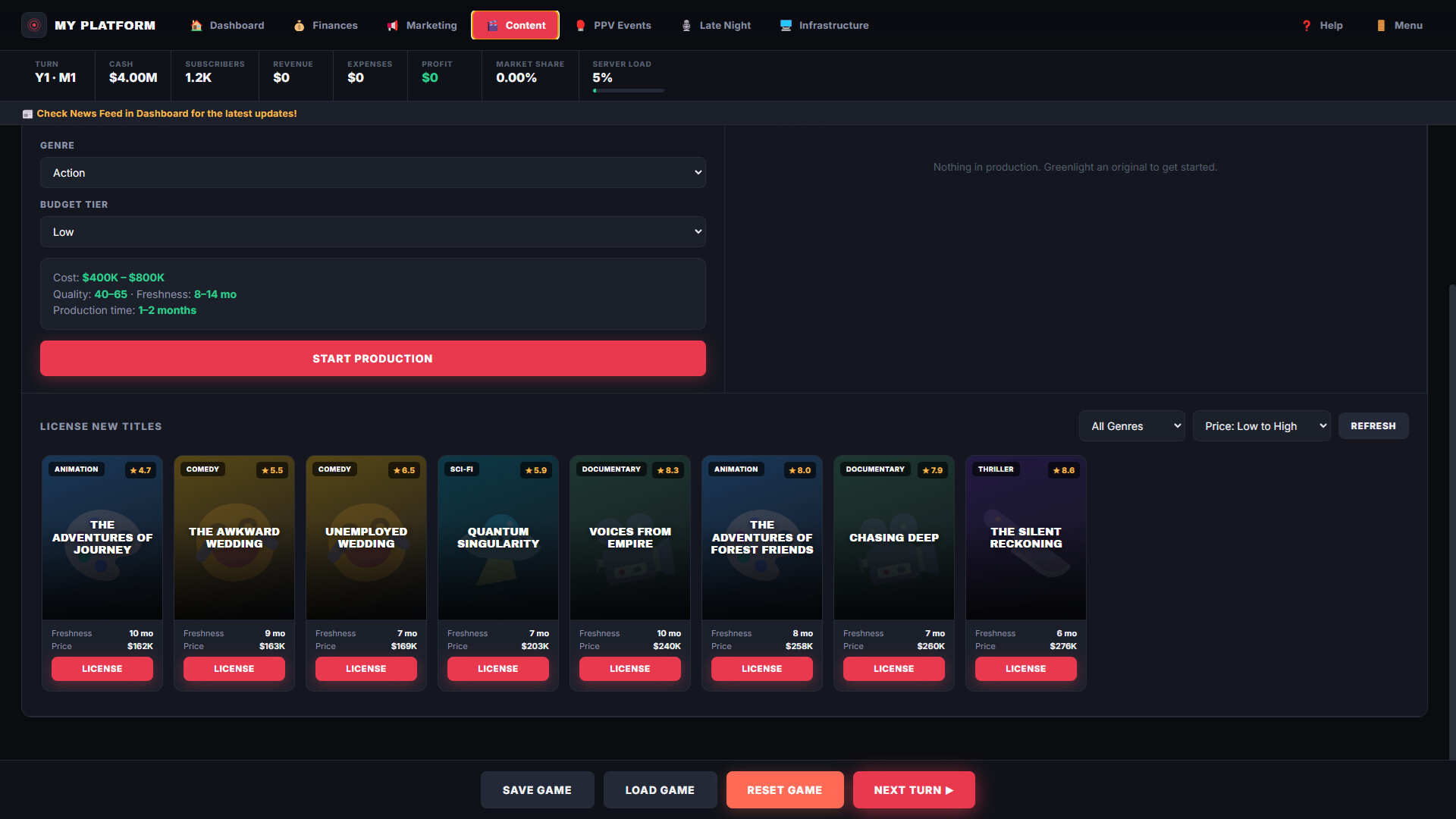Click the PPV Events boxing glove icon

581,25
